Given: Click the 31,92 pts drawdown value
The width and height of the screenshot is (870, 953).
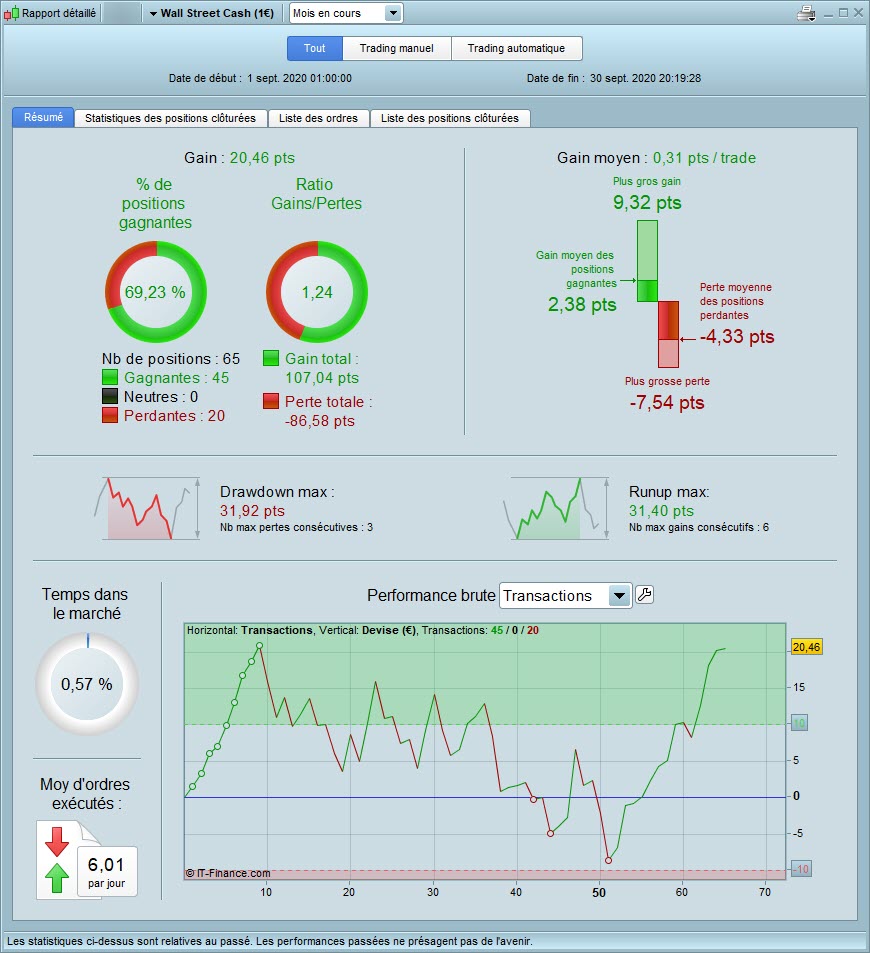Looking at the screenshot, I should (252, 511).
